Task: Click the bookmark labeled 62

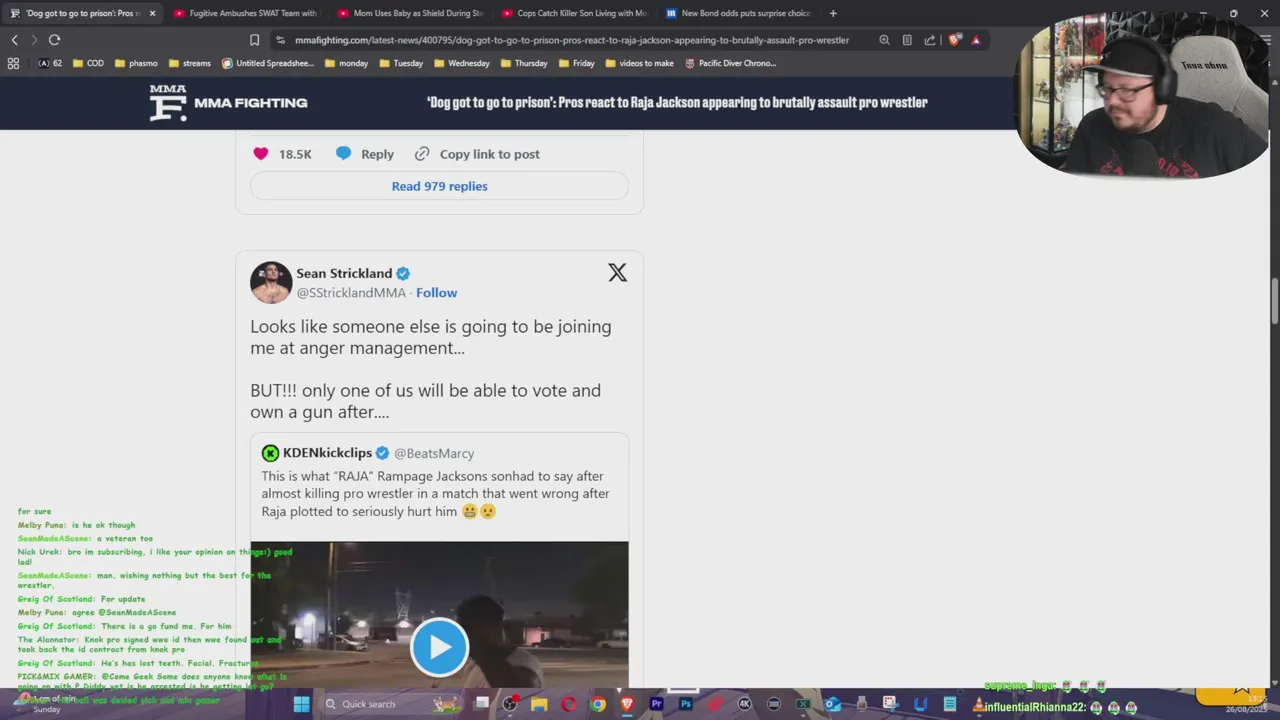Action: pos(50,63)
